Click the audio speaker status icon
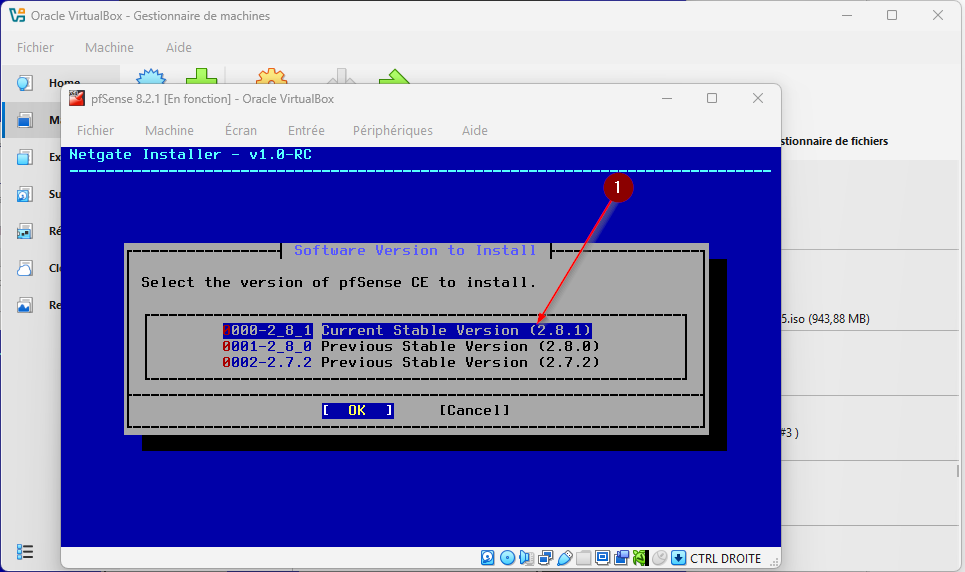Screen dimensions: 965x572 tap(526, 558)
